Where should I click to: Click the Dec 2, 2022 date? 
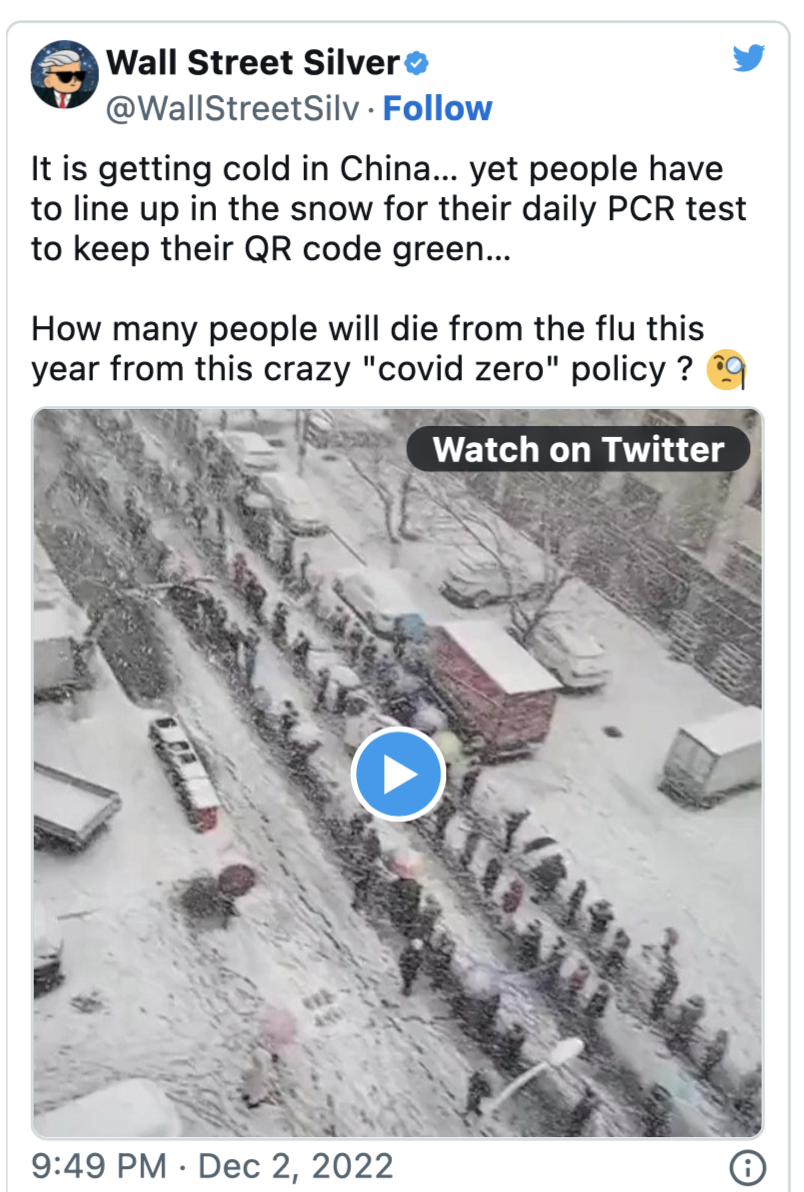pyautogui.click(x=296, y=1166)
